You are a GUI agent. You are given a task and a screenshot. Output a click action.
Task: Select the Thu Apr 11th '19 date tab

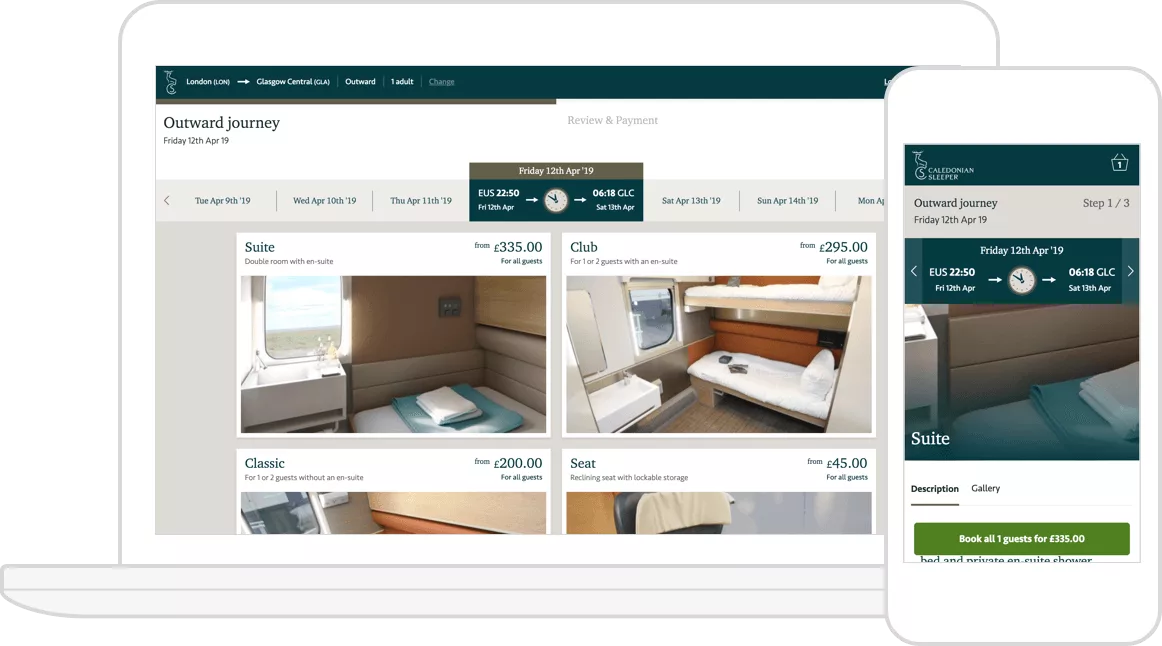(x=420, y=200)
